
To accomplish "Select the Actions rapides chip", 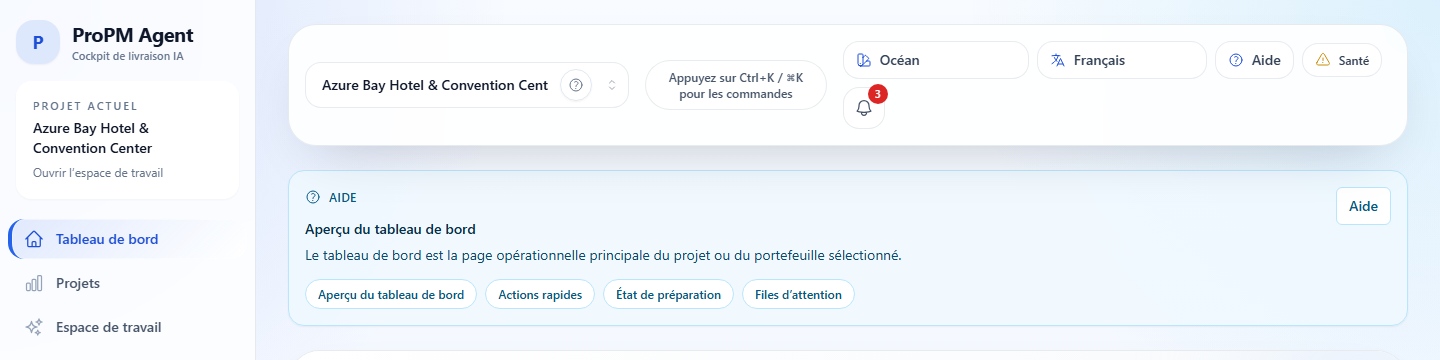I will pyautogui.click(x=540, y=295).
